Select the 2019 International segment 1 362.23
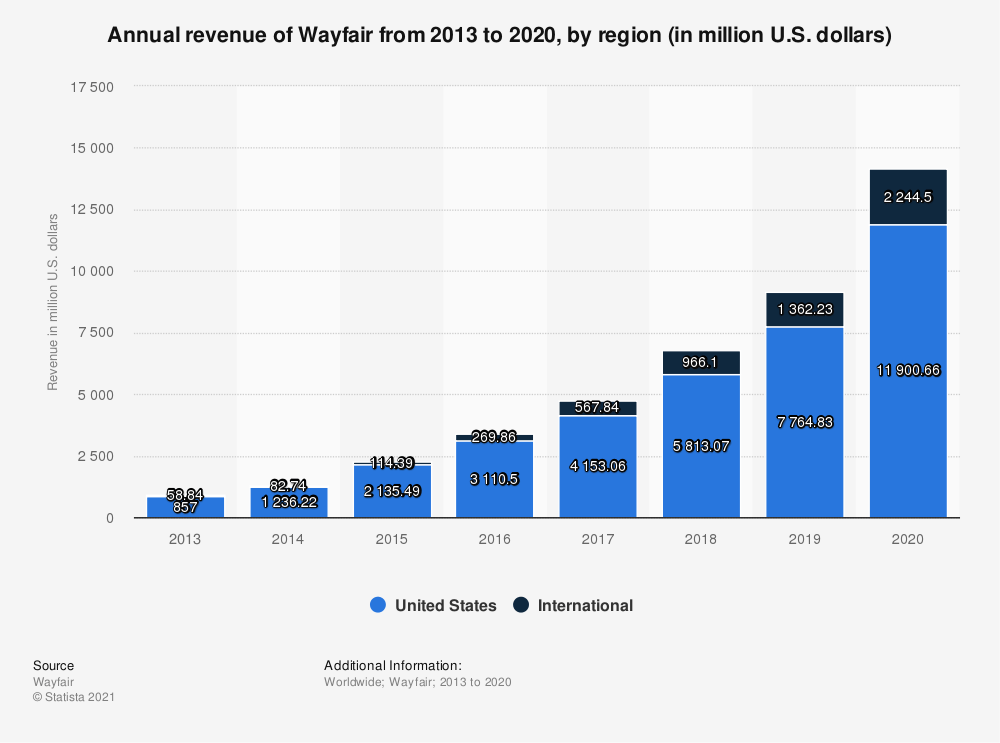The width and height of the screenshot is (1000, 743). (x=805, y=310)
